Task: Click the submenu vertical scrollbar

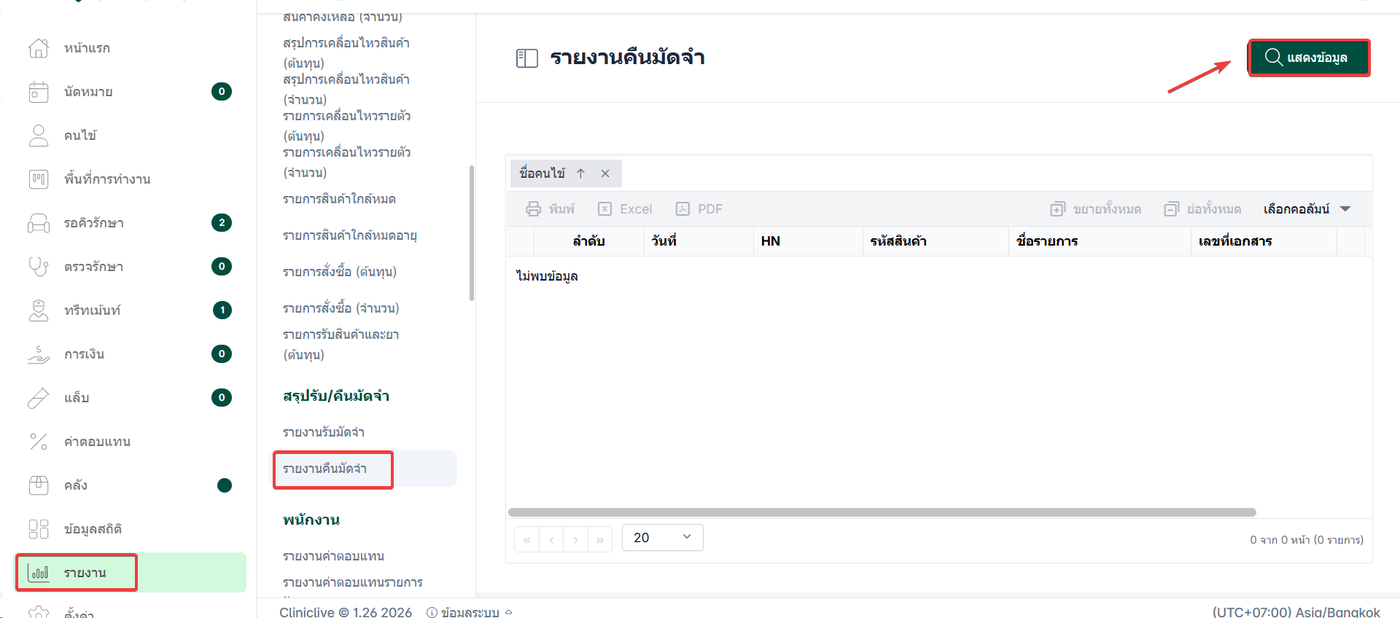Action: pyautogui.click(x=472, y=233)
